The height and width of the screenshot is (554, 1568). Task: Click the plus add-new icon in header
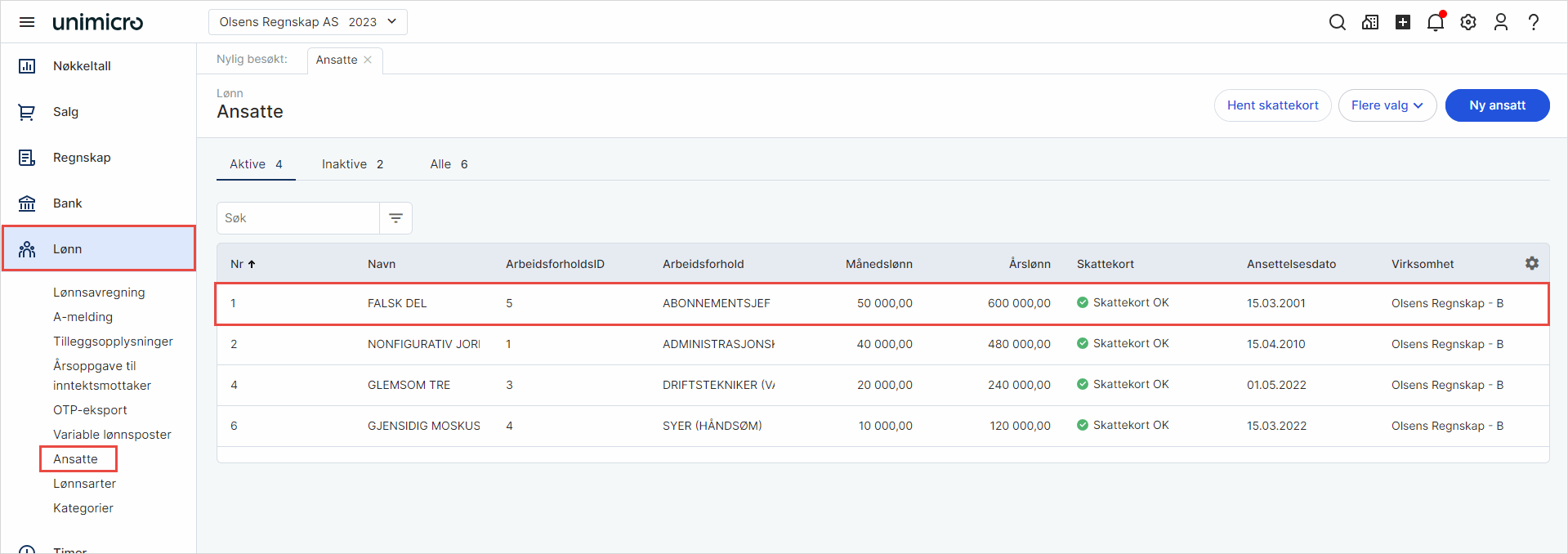click(x=1402, y=22)
